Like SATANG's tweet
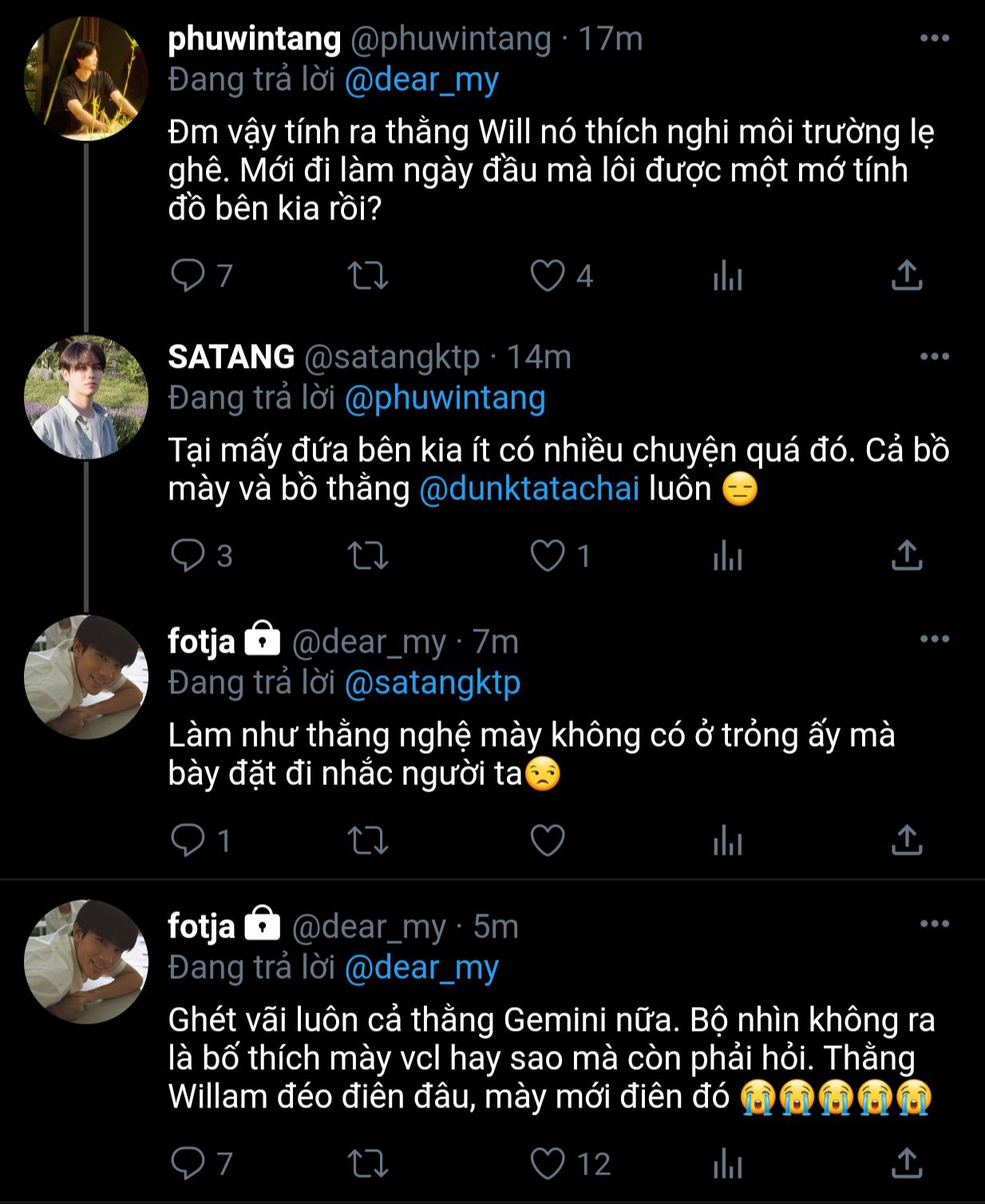Image resolution: width=985 pixels, height=1204 pixels. 548,555
